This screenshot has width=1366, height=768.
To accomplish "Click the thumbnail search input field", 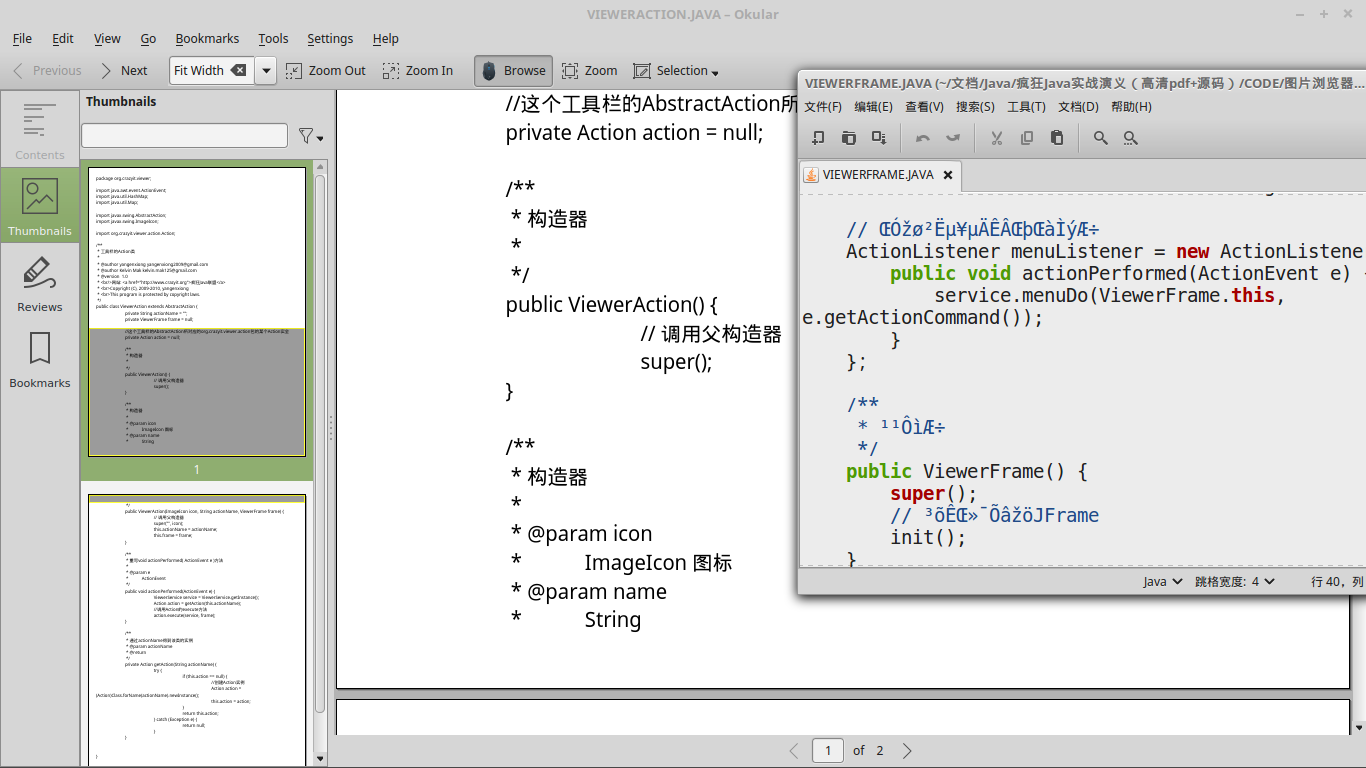I will (184, 136).
